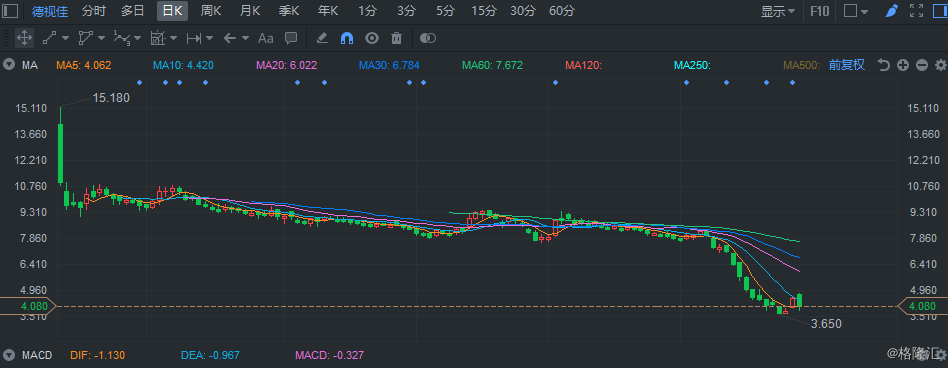Viewport: 948px width, 368px height.
Task: Enter fullscreen with the expand arrows icon
Action: 917,11
